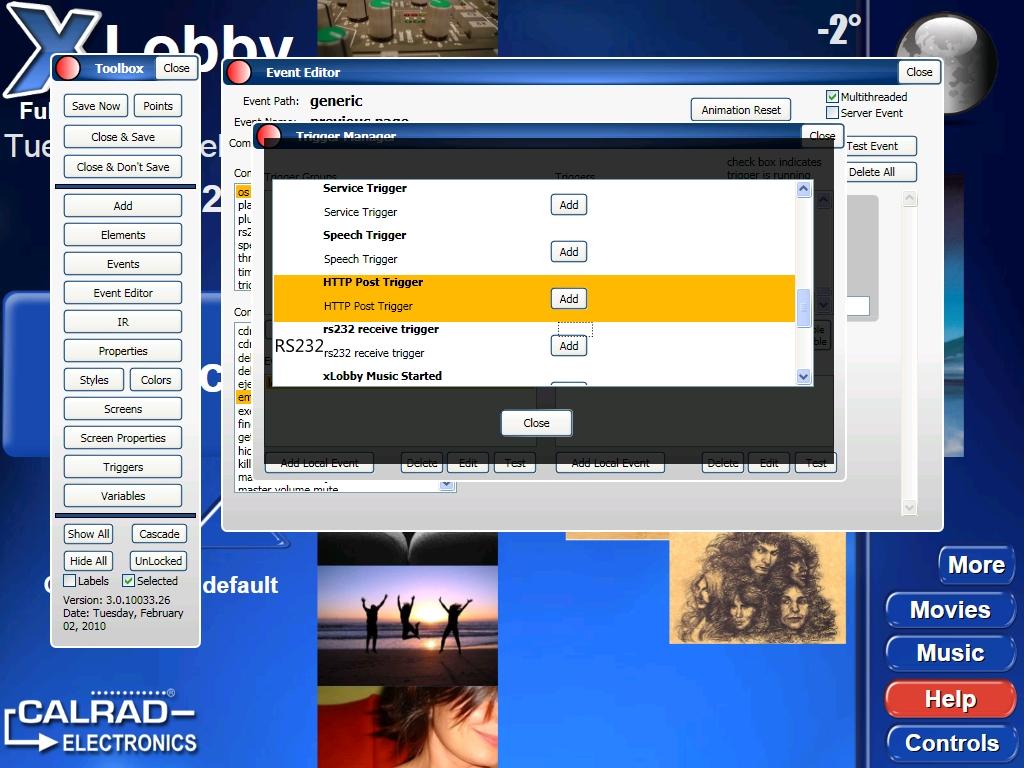Click the trigger list scrollbar thumb
1024x768 pixels.
(x=803, y=306)
